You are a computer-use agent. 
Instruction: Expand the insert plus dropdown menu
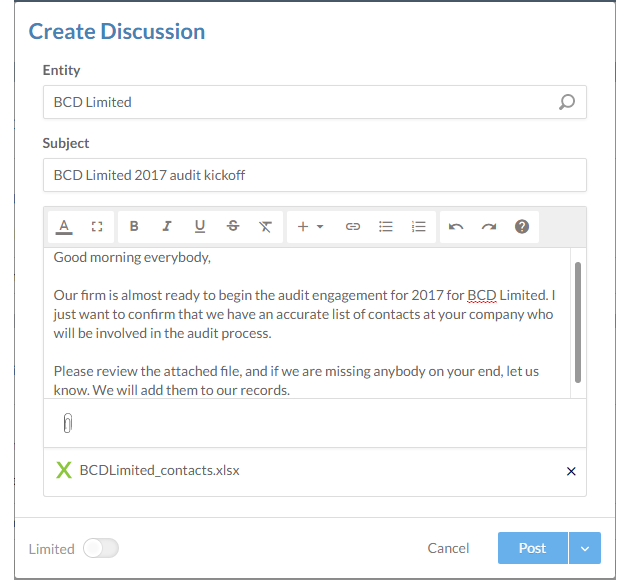pos(310,227)
